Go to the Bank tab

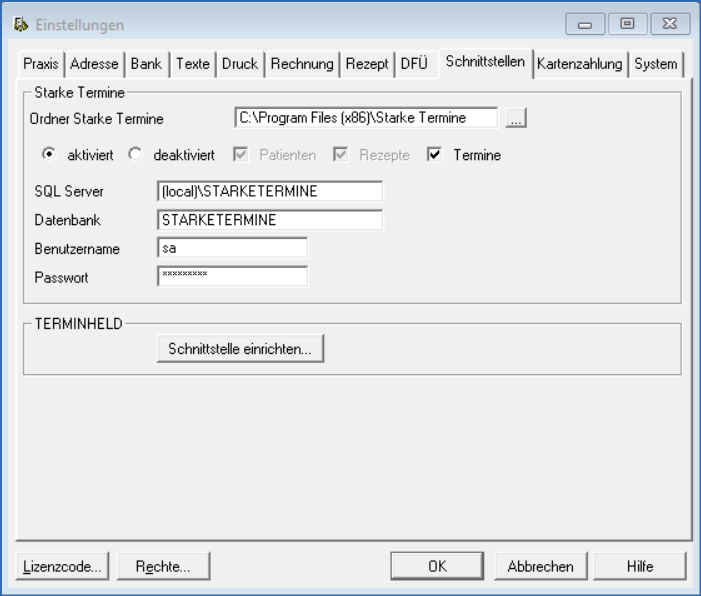[x=146, y=64]
